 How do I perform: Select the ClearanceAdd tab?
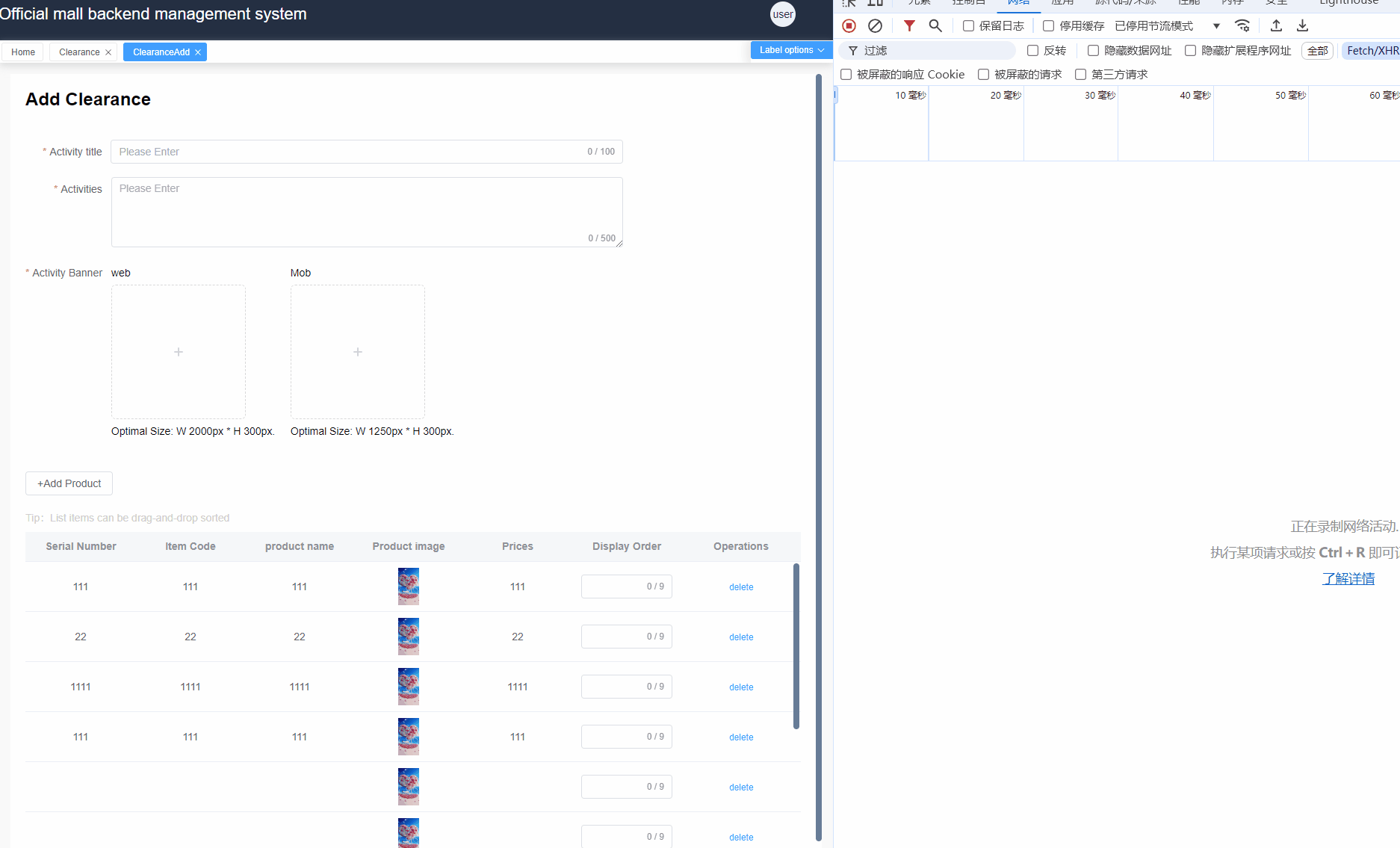point(161,52)
